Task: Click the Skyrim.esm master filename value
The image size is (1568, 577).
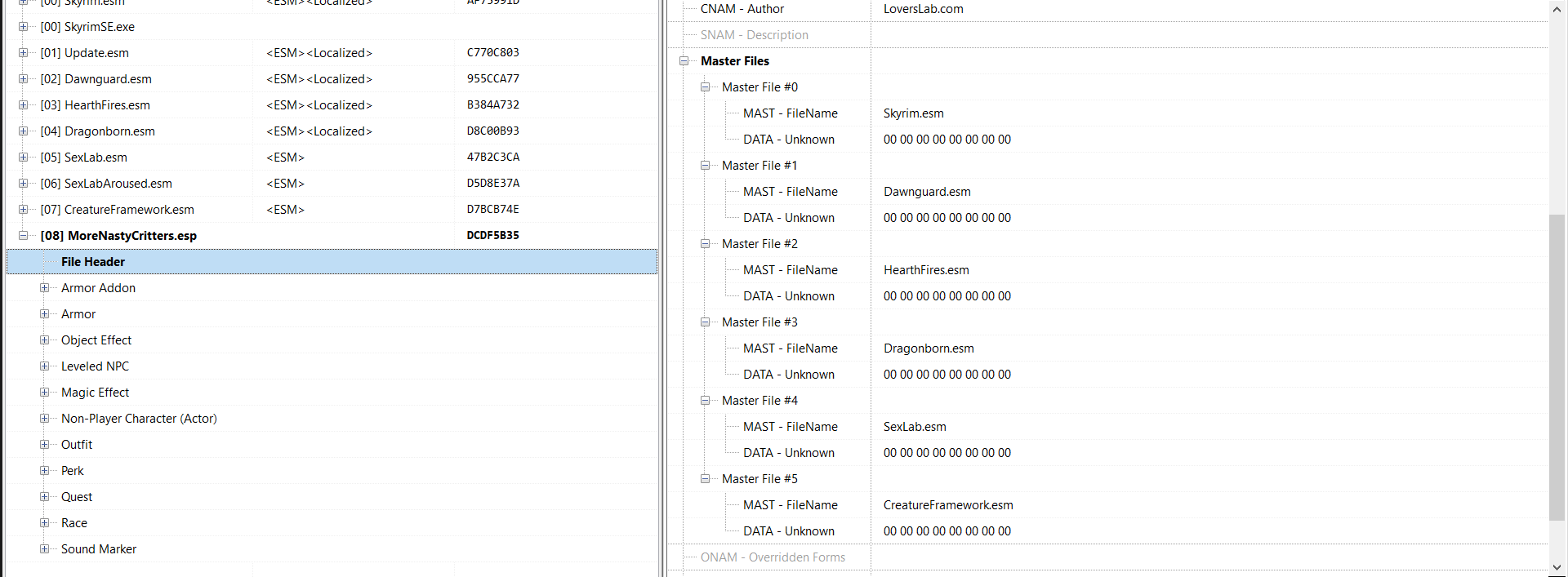Action: point(913,113)
